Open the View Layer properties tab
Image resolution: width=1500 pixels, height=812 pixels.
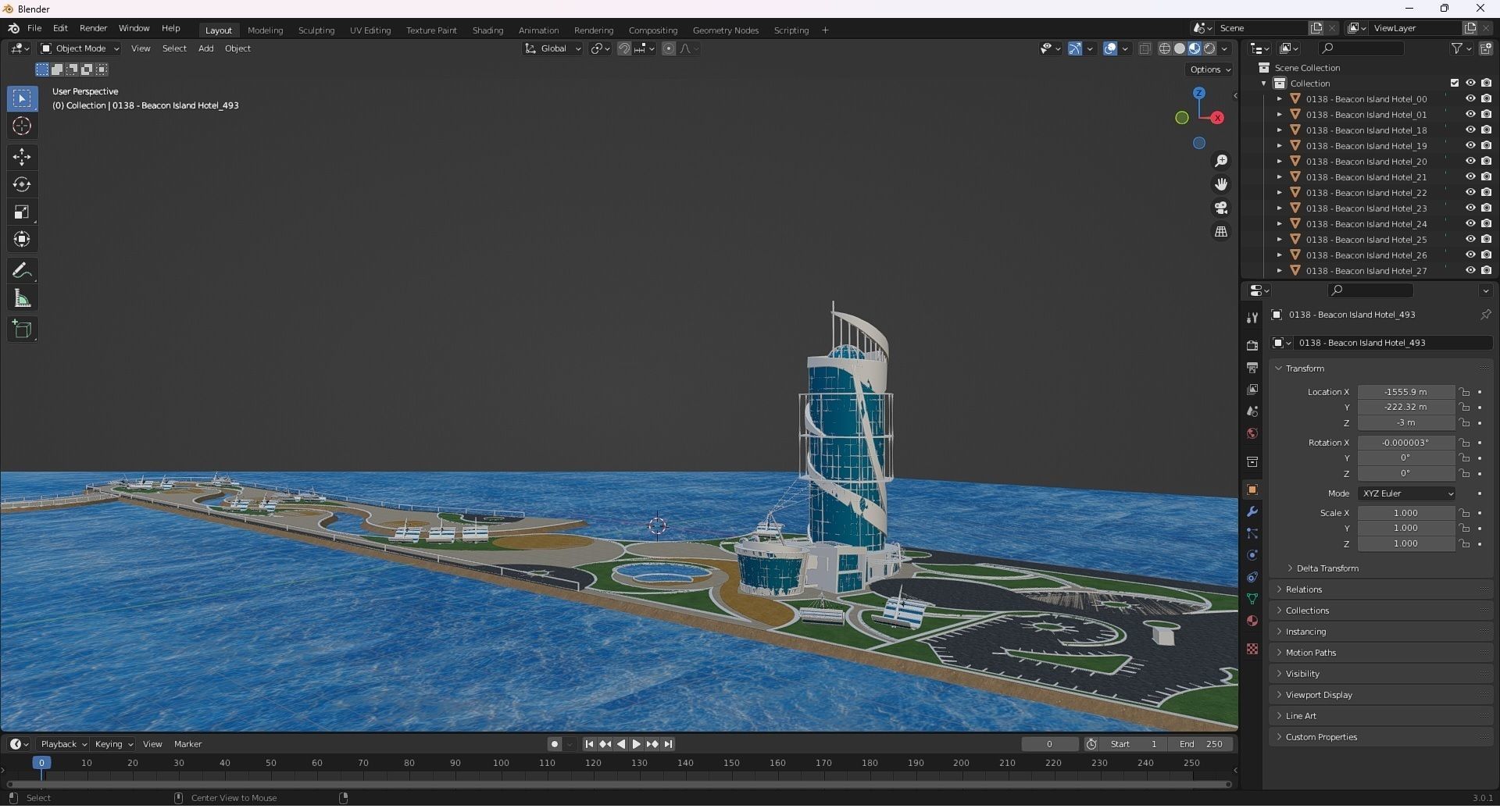click(1252, 389)
